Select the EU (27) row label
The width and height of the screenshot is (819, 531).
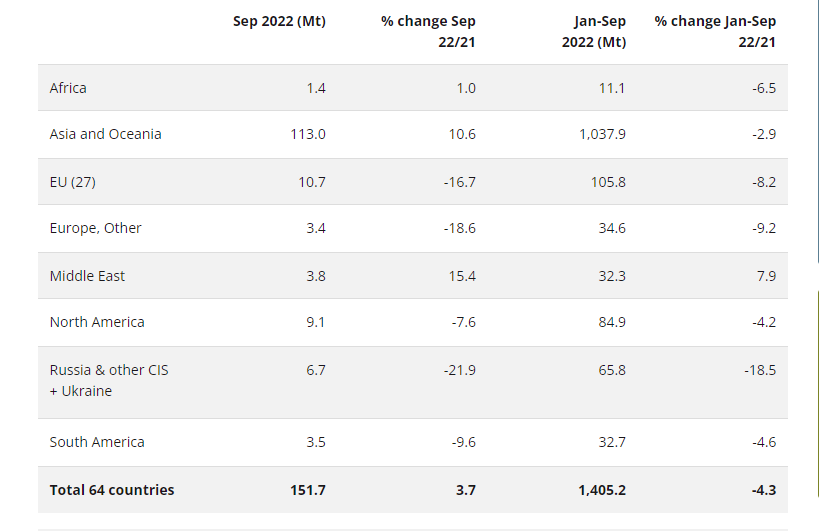click(x=73, y=182)
